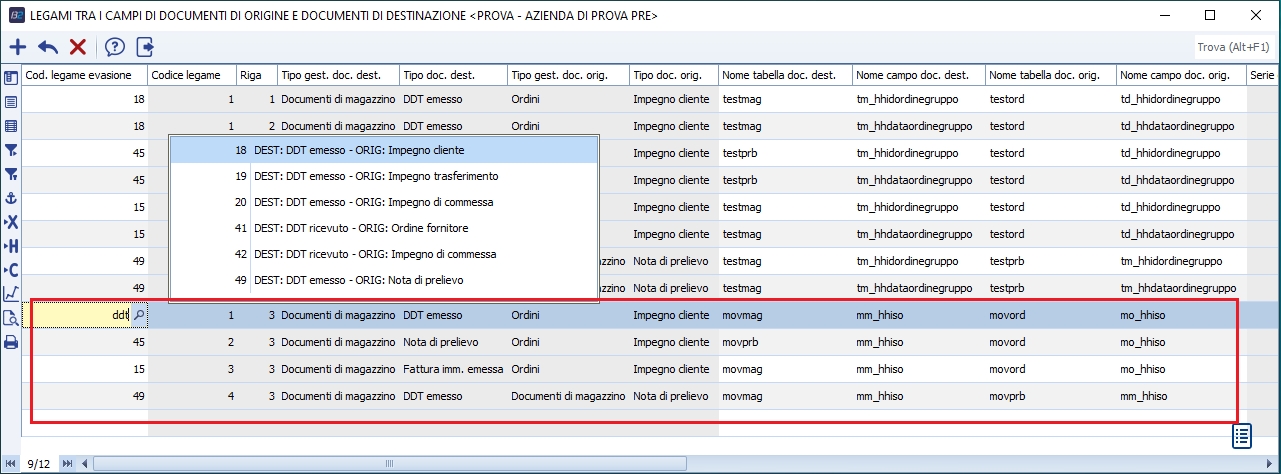Image resolution: width=1281 pixels, height=474 pixels.
Task: Click the C export sidebar icon
Action: (x=11, y=270)
